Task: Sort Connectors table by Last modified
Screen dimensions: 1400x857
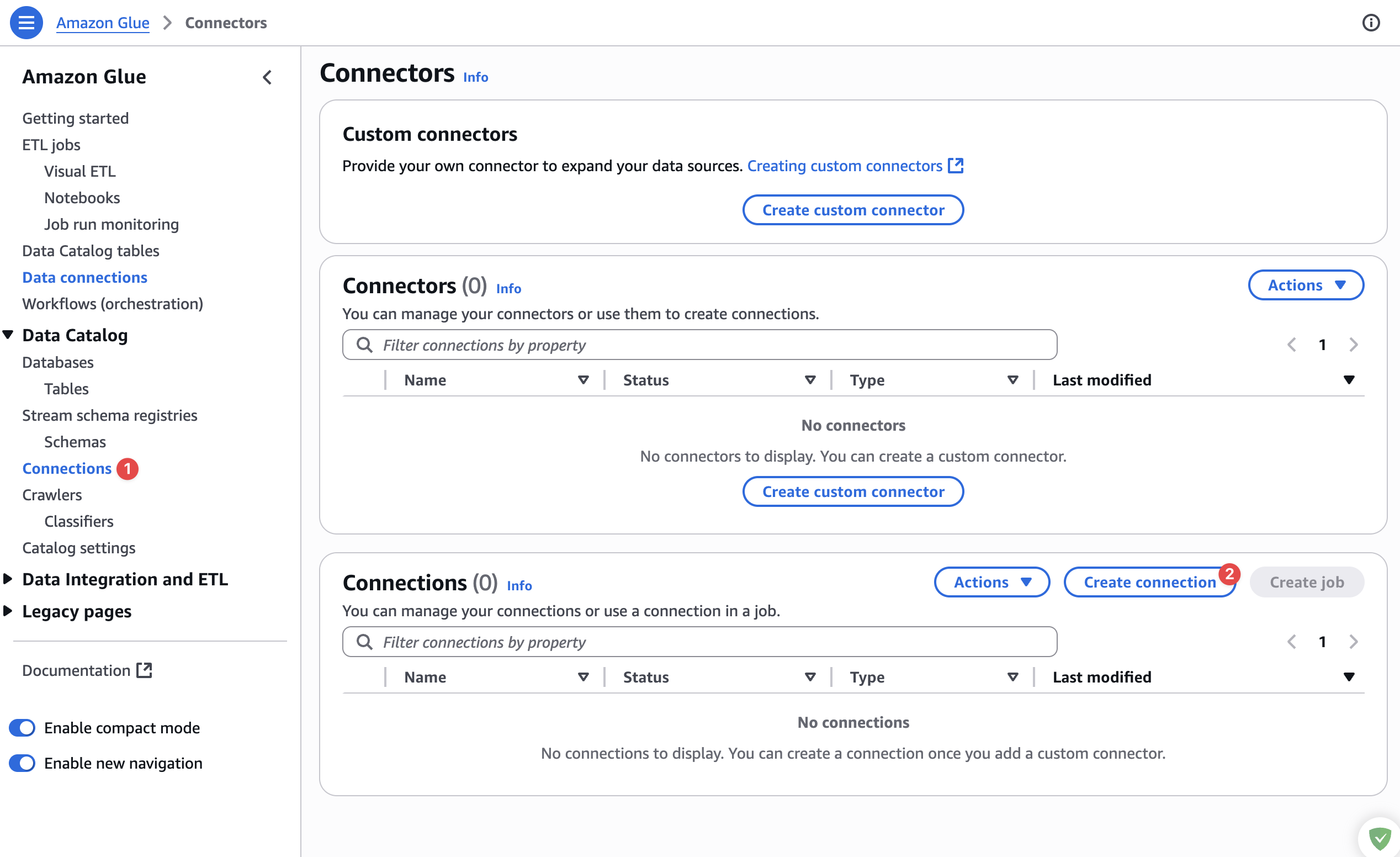Action: (x=1349, y=380)
